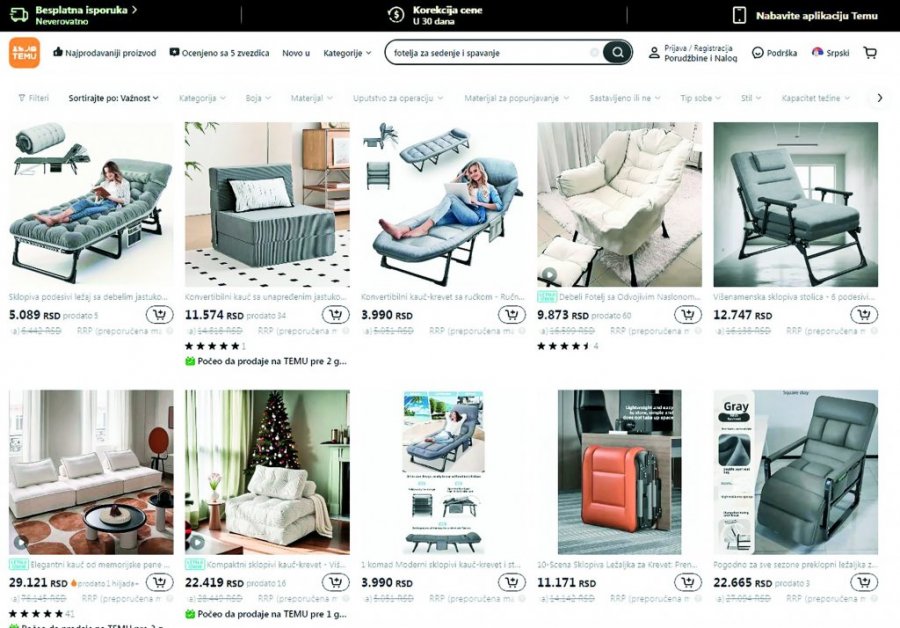Image resolution: width=900 pixels, height=628 pixels.
Task: Open the shopping cart icon in header
Action: tap(870, 53)
